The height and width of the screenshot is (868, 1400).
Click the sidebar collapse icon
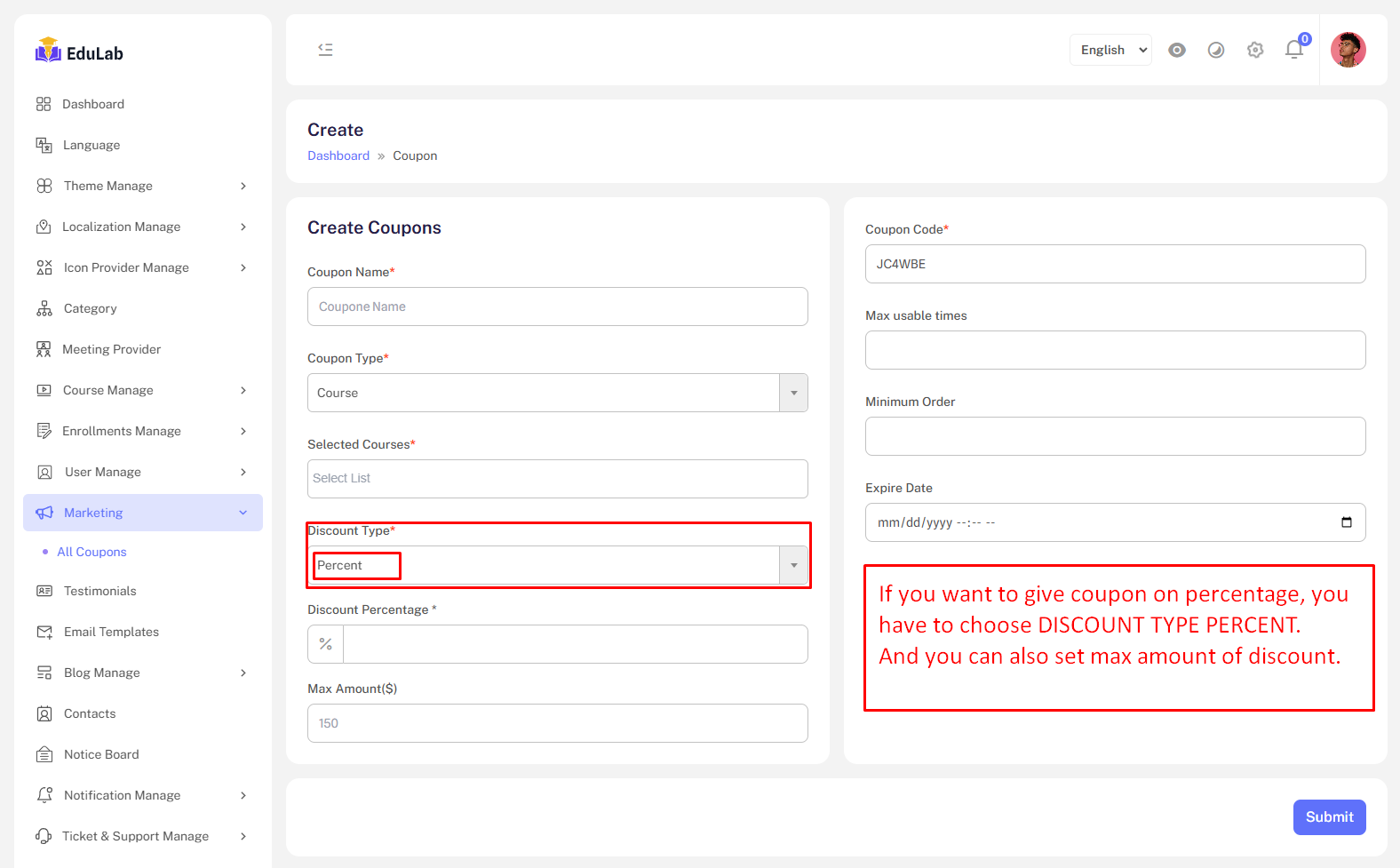325,50
